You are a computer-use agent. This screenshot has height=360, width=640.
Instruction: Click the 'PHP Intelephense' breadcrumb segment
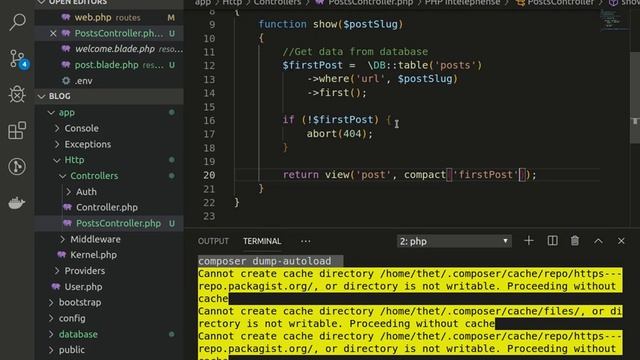(x=462, y=2)
